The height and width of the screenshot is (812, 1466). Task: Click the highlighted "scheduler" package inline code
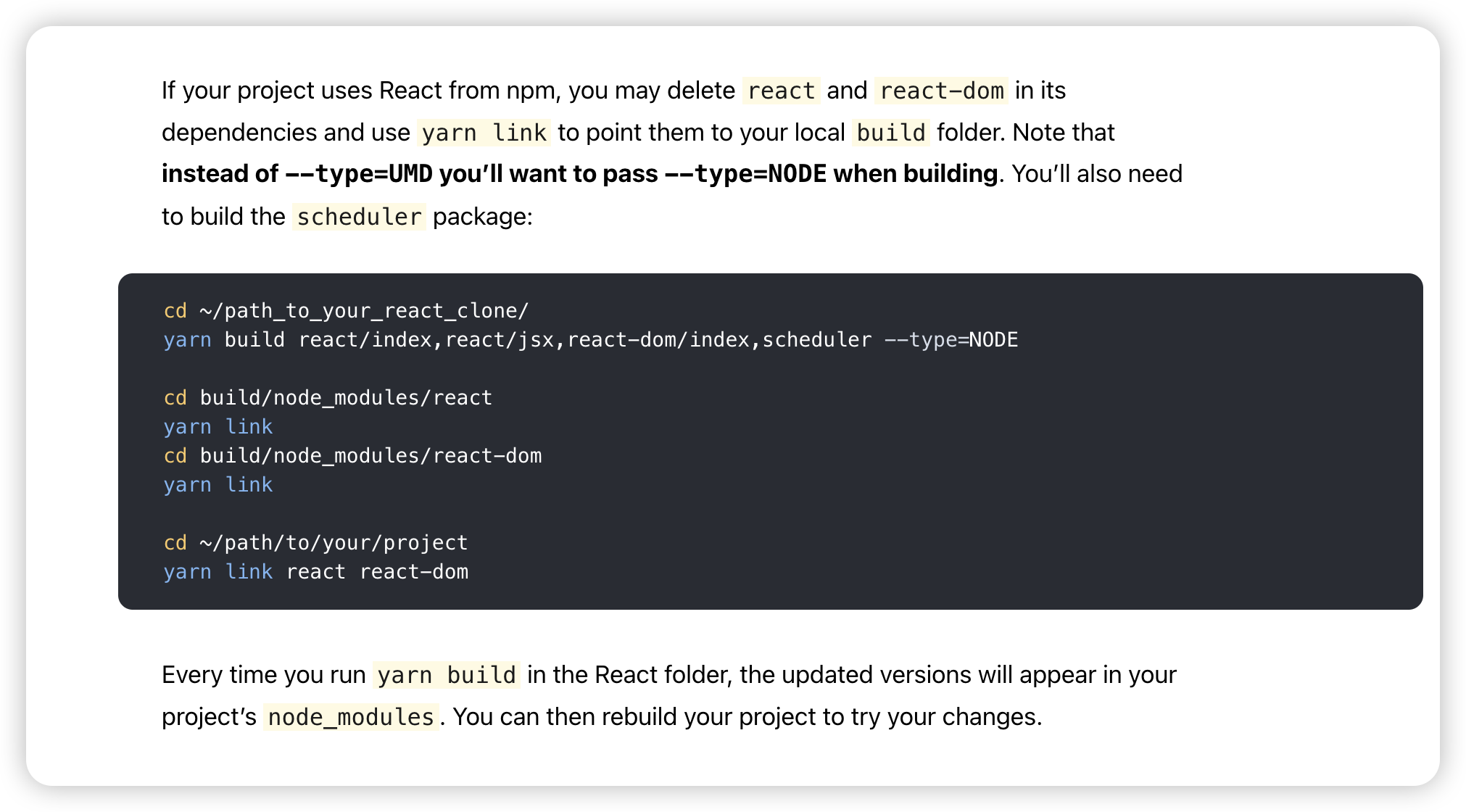(x=359, y=217)
